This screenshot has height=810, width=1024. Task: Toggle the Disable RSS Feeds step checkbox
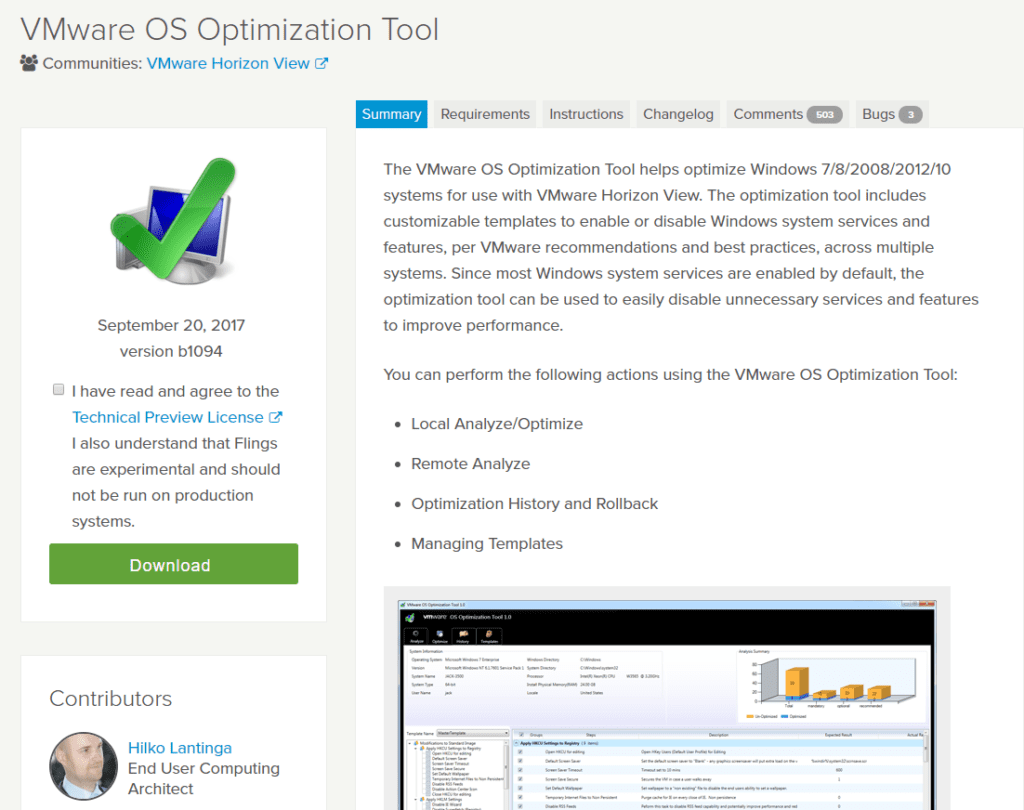point(519,808)
